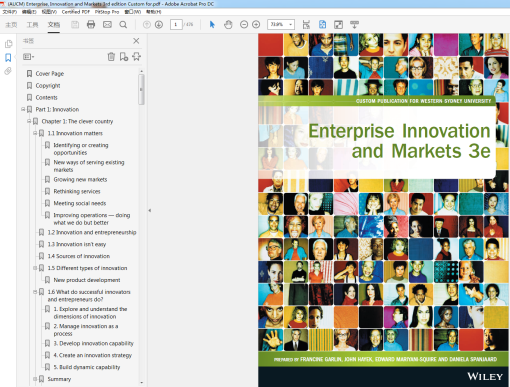Open the Certified PDF menu
Viewport: 510px width, 387px height.
tap(76, 12)
